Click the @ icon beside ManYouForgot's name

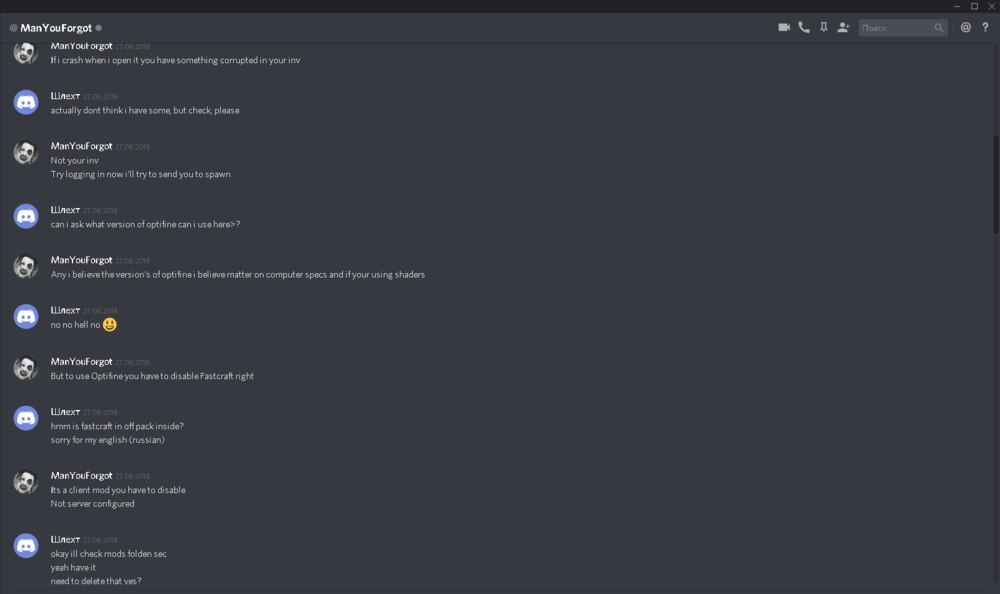[x=15, y=27]
